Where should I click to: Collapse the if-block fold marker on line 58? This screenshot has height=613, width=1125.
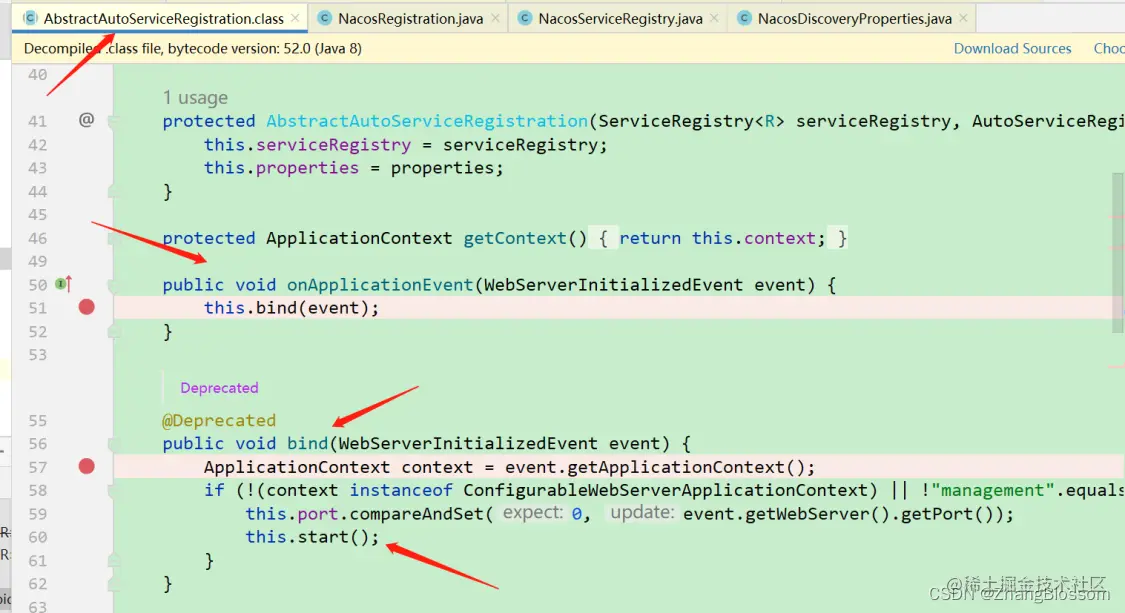(x=113, y=490)
